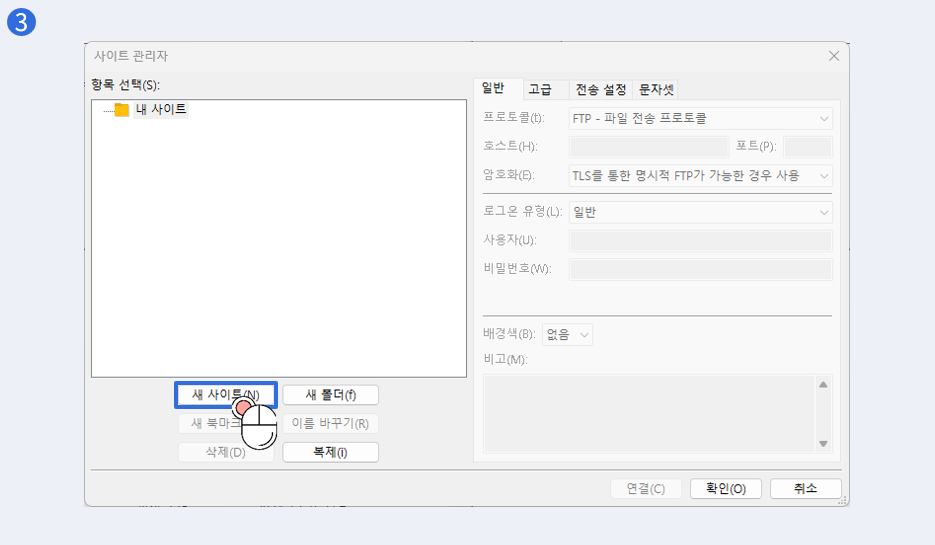Click the 연결(C) button
This screenshot has width=935, height=545.
tap(646, 489)
